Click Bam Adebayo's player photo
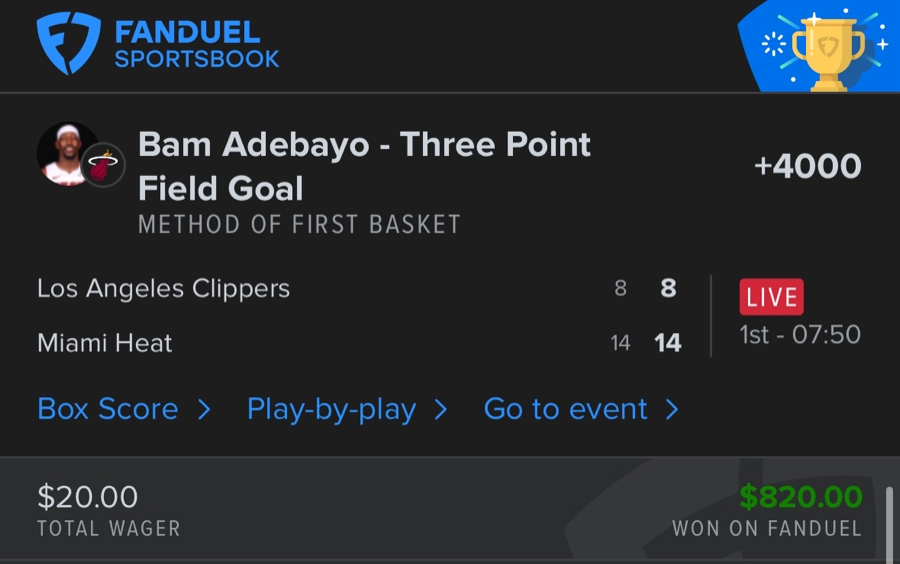The height and width of the screenshot is (564, 900). click(66, 153)
